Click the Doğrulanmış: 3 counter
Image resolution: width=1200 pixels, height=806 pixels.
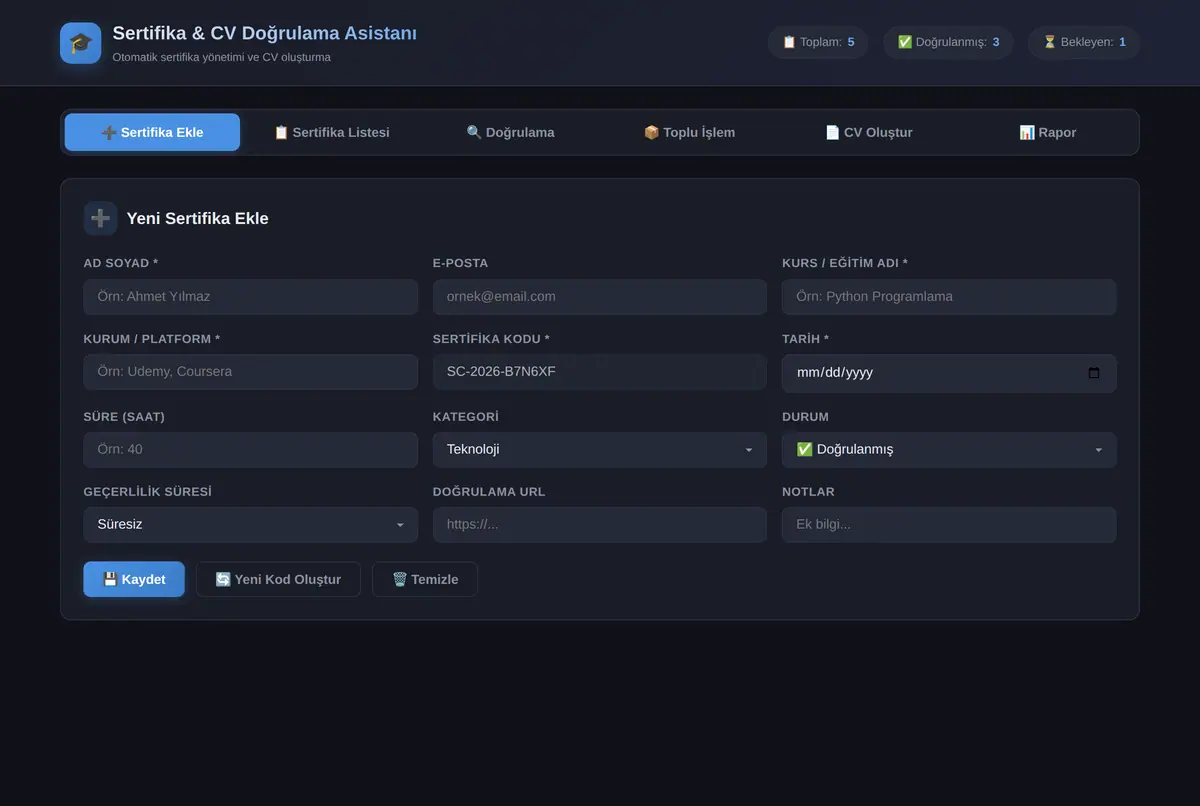[948, 42]
